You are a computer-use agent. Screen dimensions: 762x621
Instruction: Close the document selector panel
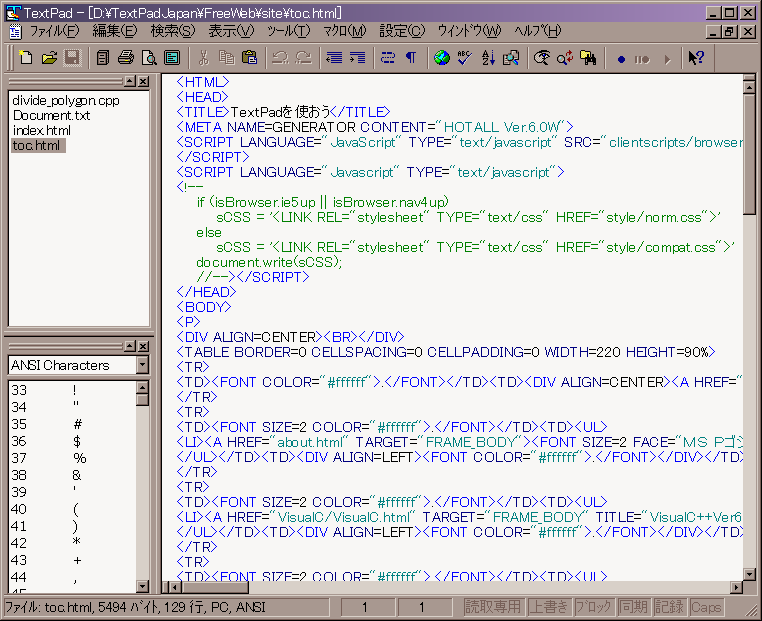[143, 81]
